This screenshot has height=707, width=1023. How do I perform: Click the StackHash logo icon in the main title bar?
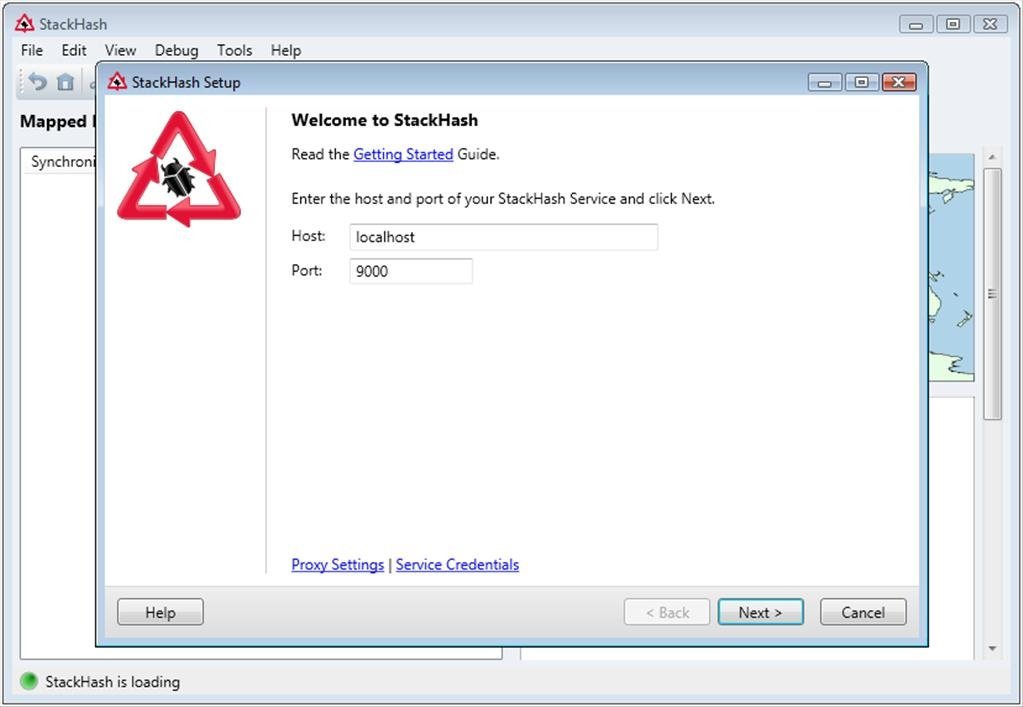[x=24, y=23]
